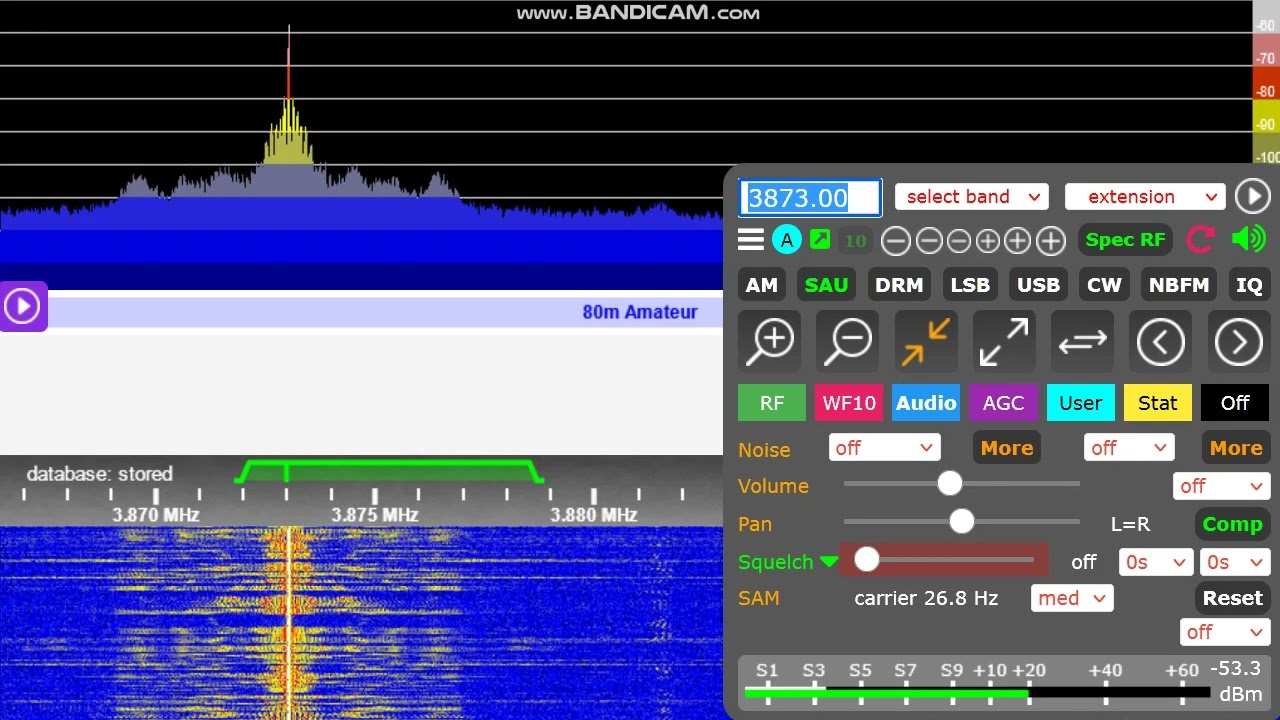This screenshot has height=720, width=1280.
Task: Click the green 10 step button
Action: pos(855,240)
